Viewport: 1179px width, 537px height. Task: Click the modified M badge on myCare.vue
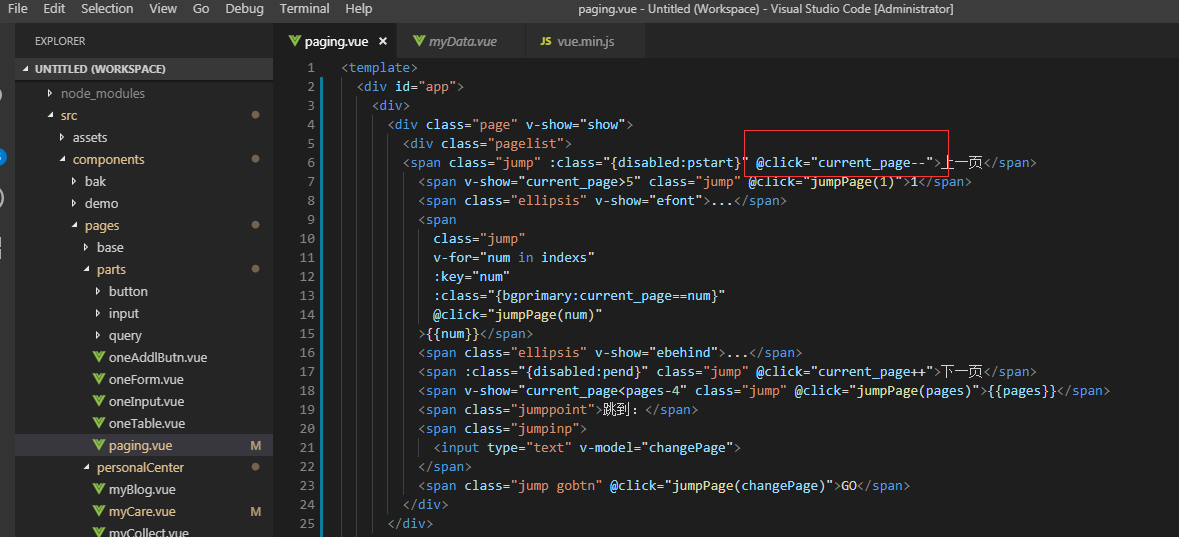point(256,511)
